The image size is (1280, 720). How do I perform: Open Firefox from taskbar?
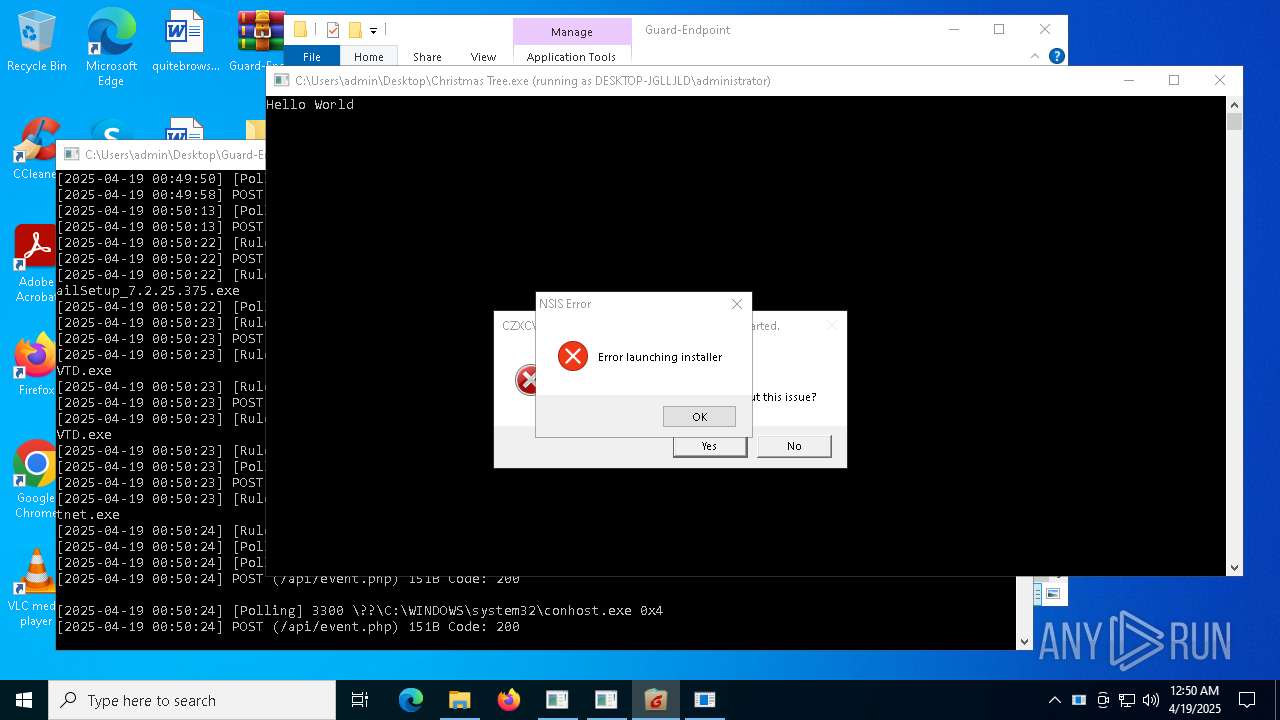[x=508, y=700]
